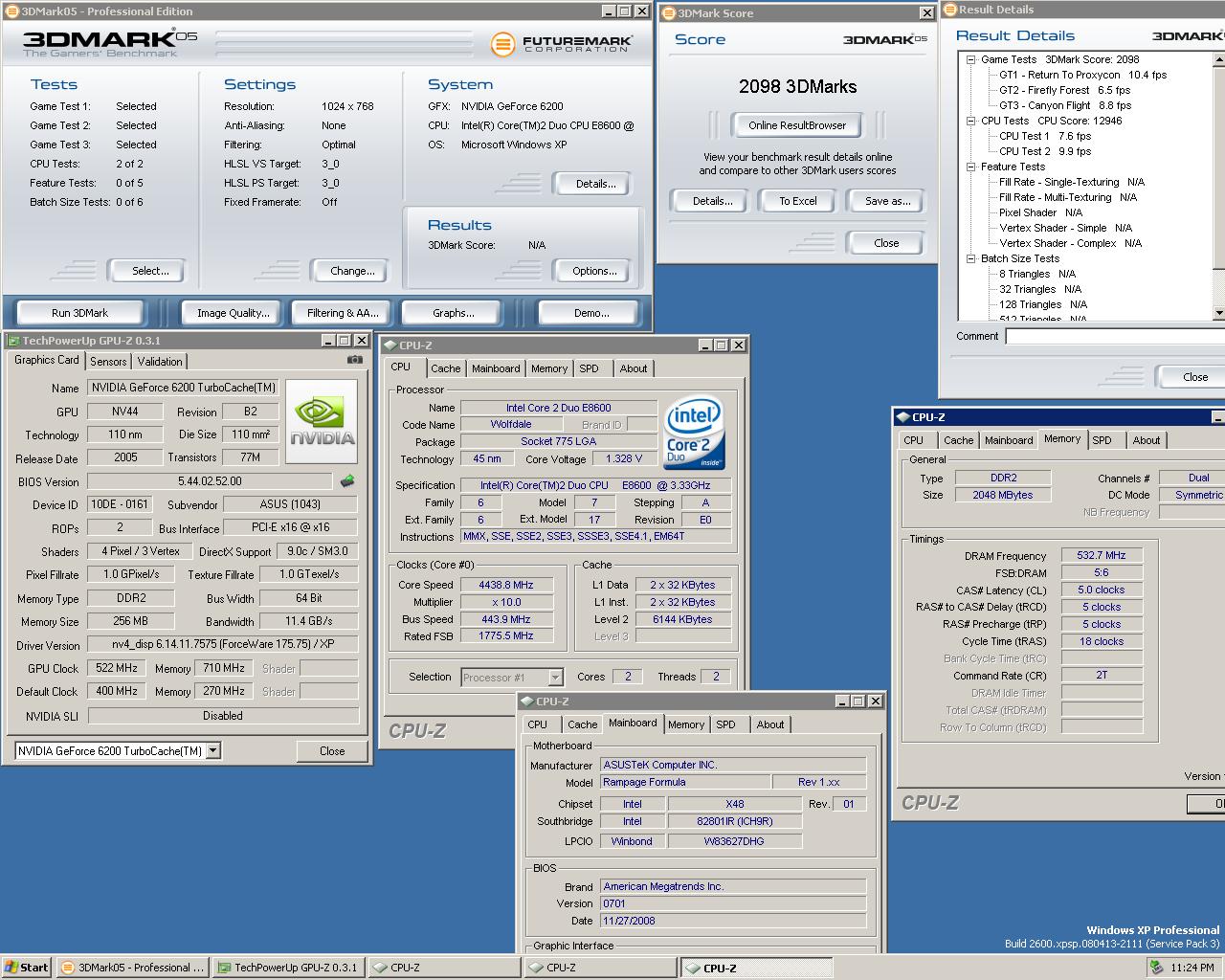Select GT1 - Return To Proxycon result
1225x980 pixels.
click(1082, 75)
